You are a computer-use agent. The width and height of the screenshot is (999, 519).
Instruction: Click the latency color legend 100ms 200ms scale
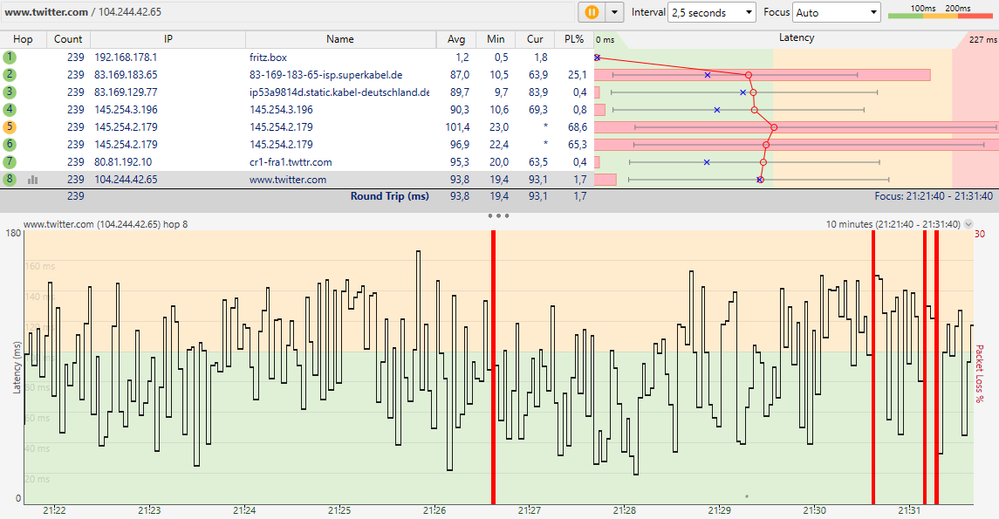940,11
